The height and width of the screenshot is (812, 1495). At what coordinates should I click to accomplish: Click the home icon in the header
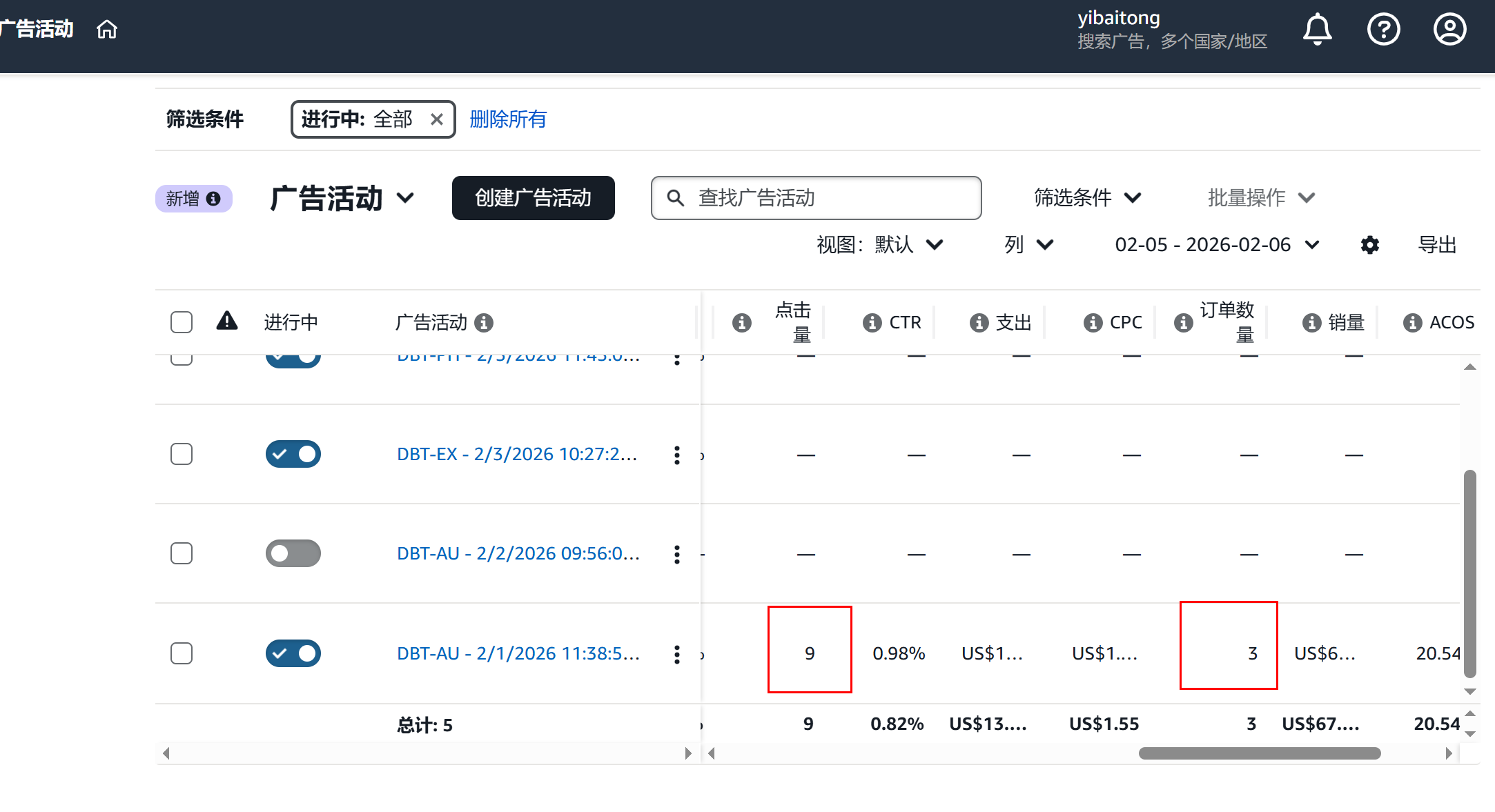107,30
